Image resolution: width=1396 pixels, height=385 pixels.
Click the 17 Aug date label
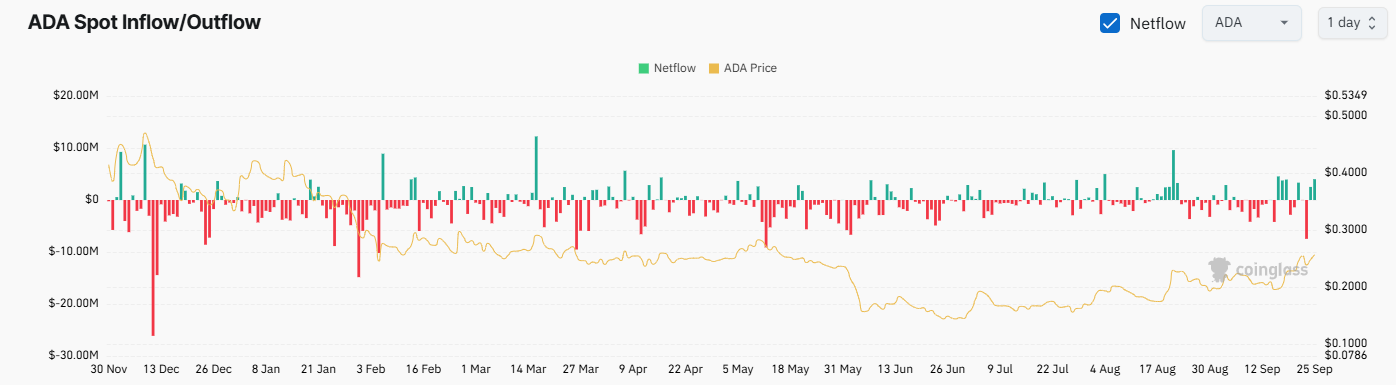1158,370
